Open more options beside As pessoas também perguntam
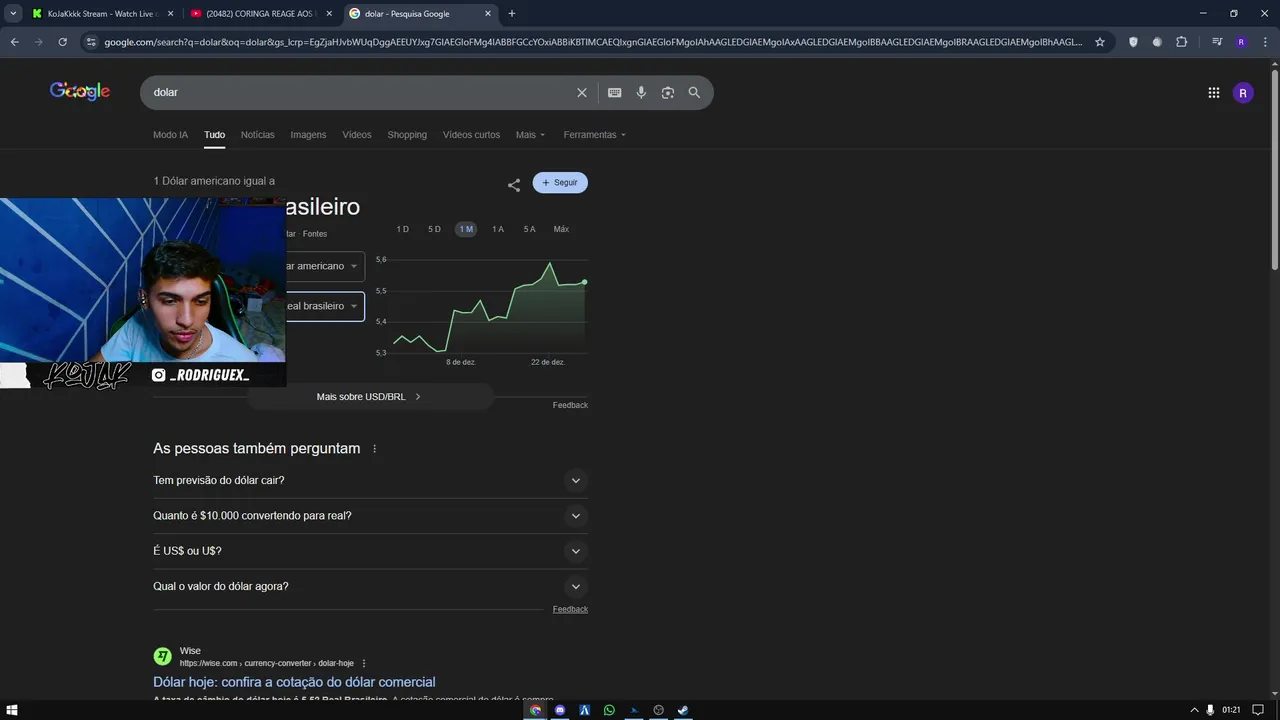Viewport: 1280px width, 720px height. click(x=375, y=449)
